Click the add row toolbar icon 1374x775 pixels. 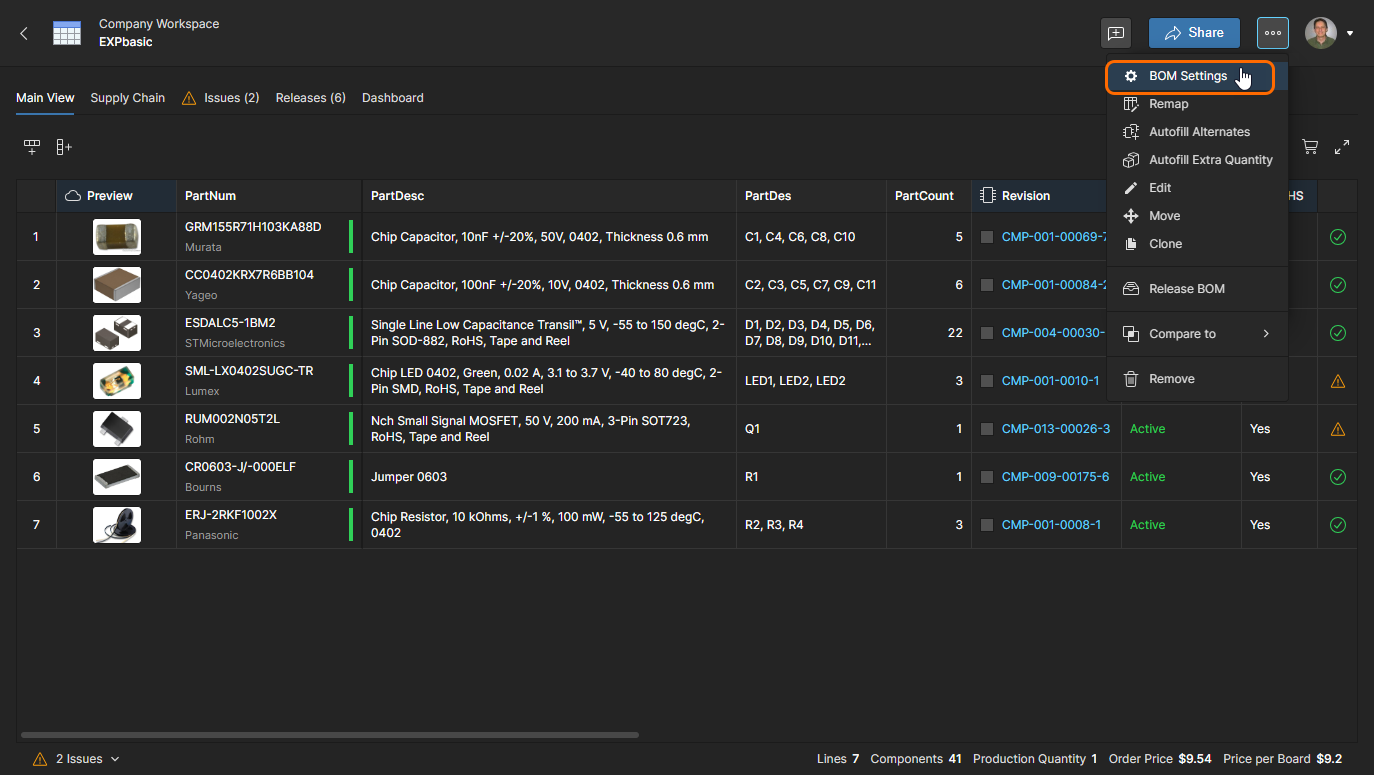tap(32, 147)
